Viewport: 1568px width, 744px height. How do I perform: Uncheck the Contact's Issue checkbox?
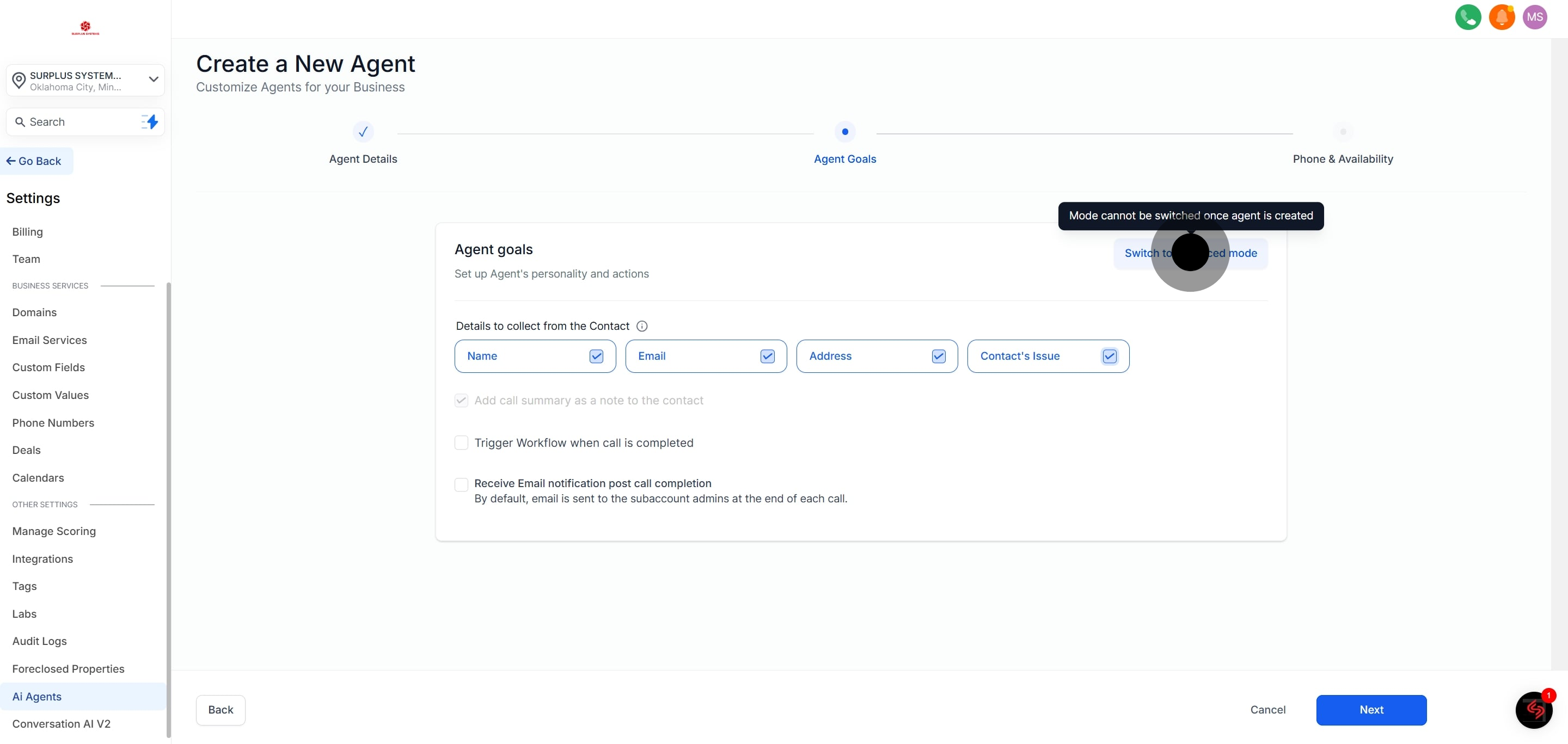(x=1109, y=356)
